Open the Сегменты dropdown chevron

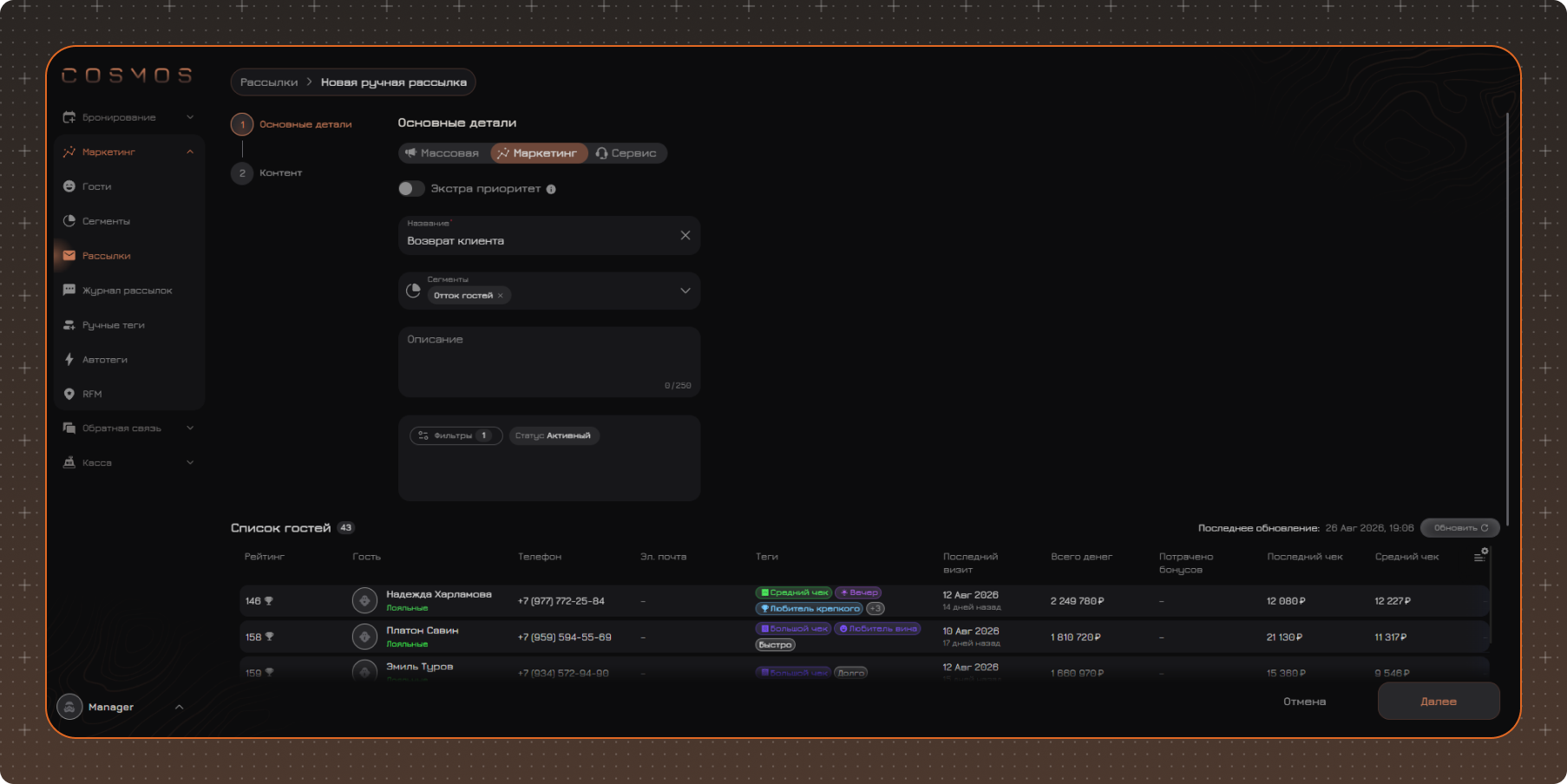pos(685,291)
